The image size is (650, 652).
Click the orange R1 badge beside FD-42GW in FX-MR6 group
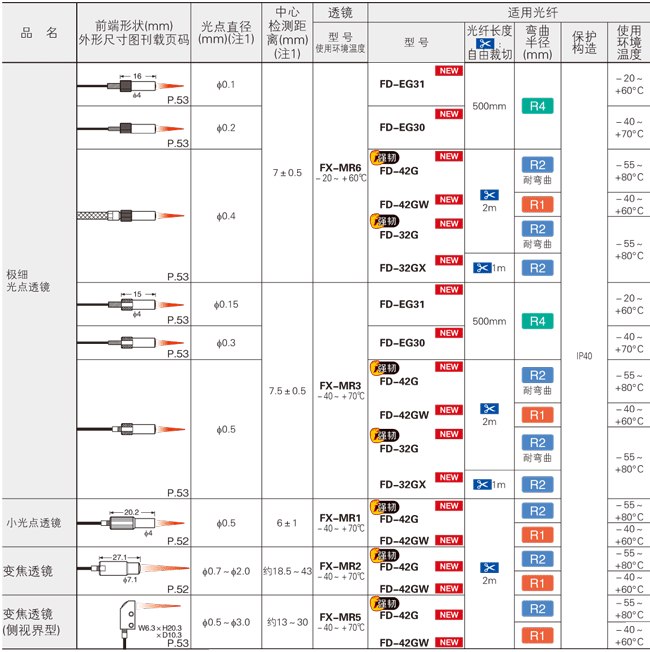coord(537,205)
